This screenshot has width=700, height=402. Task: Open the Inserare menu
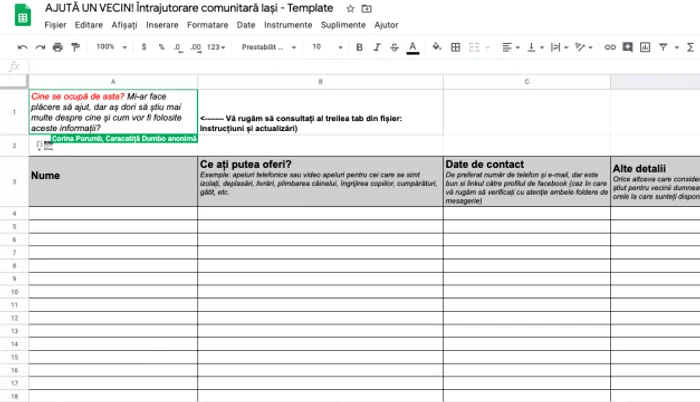(162, 25)
